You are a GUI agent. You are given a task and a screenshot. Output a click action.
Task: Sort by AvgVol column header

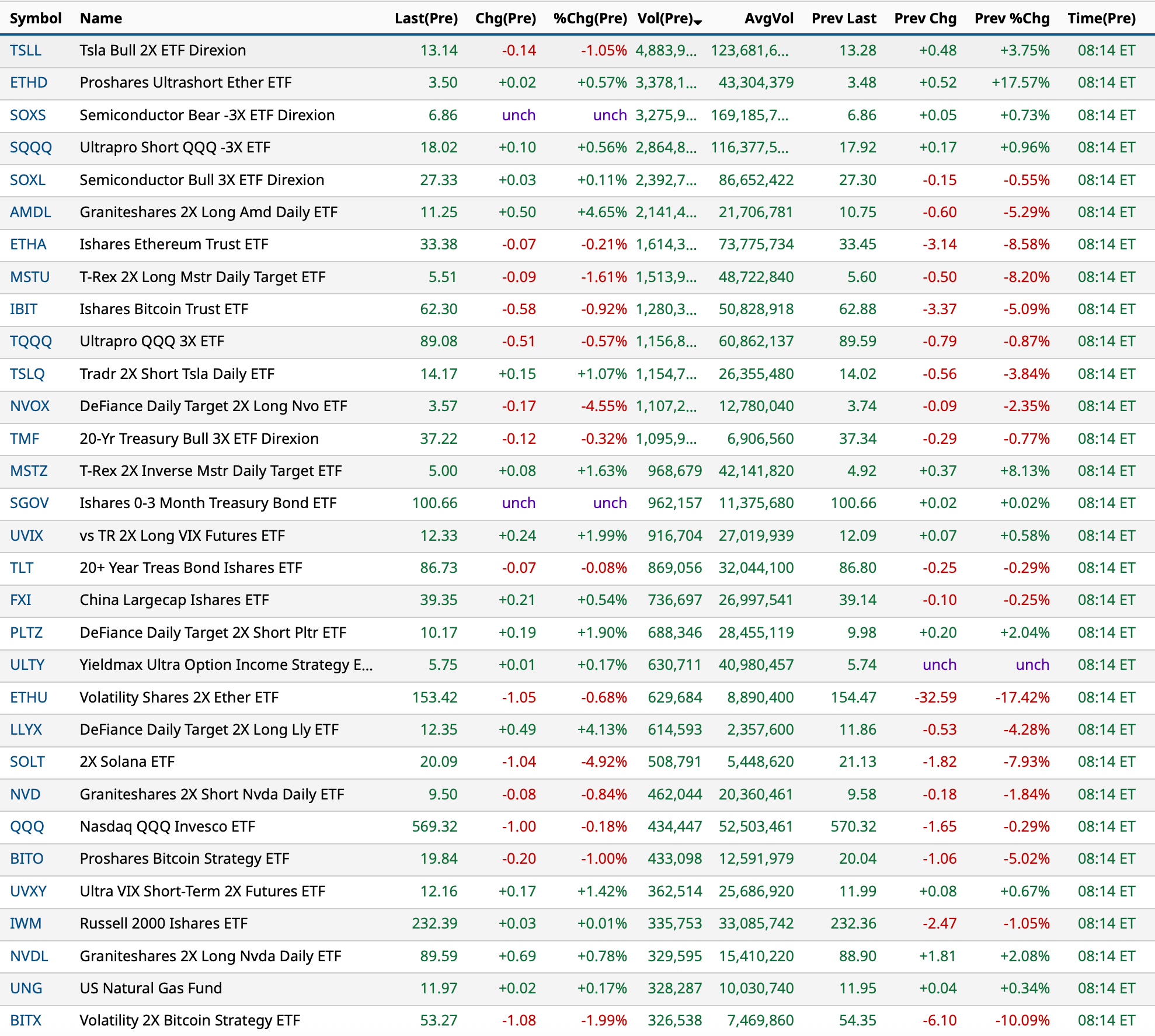click(x=768, y=18)
